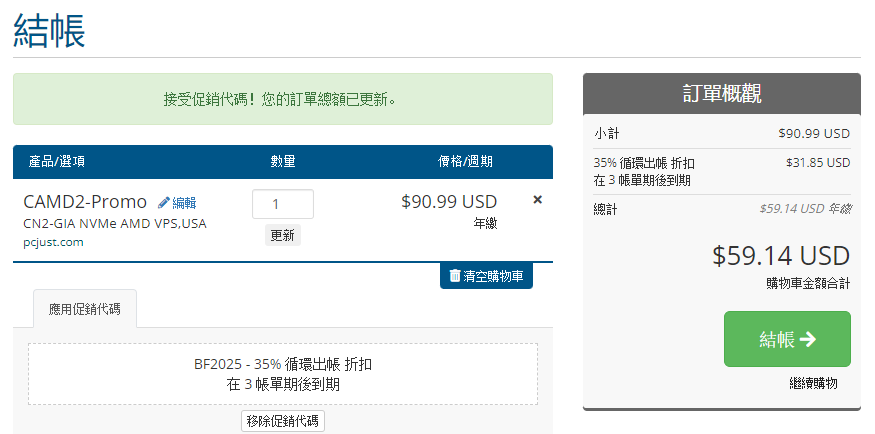Click the arrow icon on the green 結帳 button
Viewport: 875px width, 434px height.
tap(808, 339)
